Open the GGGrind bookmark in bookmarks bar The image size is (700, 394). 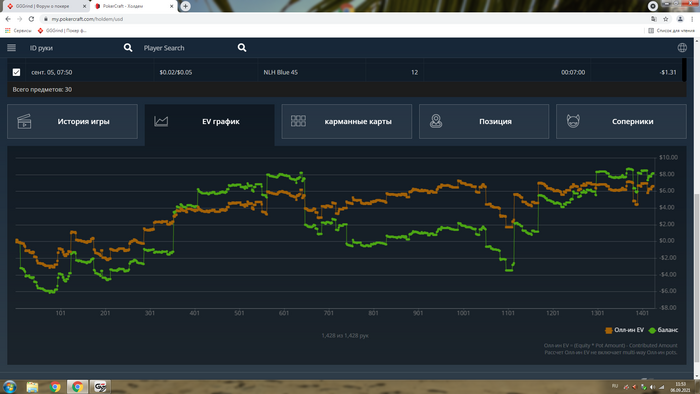[62, 30]
